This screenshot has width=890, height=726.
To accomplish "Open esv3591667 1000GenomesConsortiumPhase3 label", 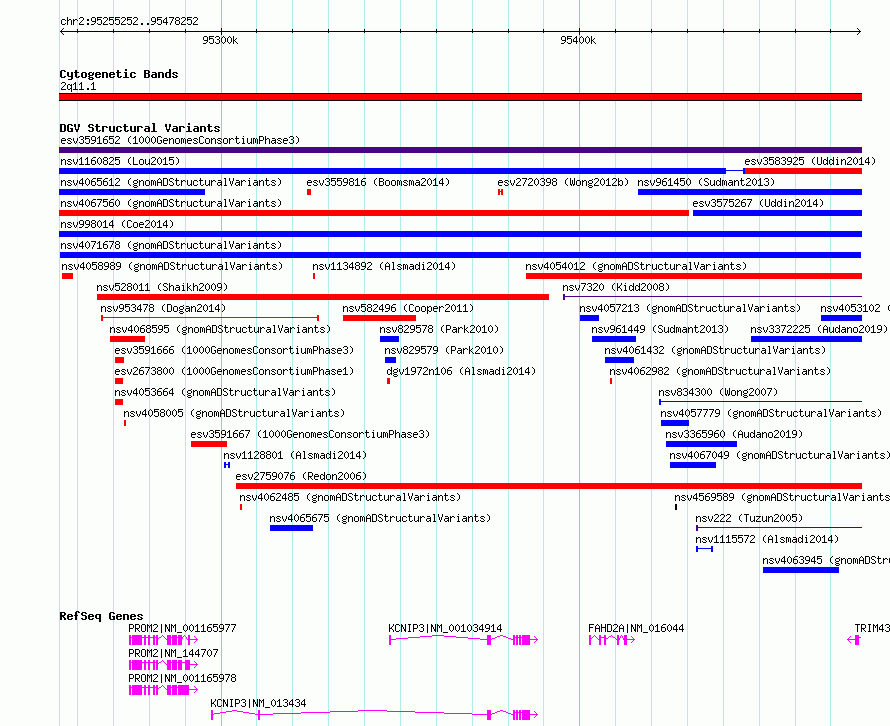I will tap(310, 434).
